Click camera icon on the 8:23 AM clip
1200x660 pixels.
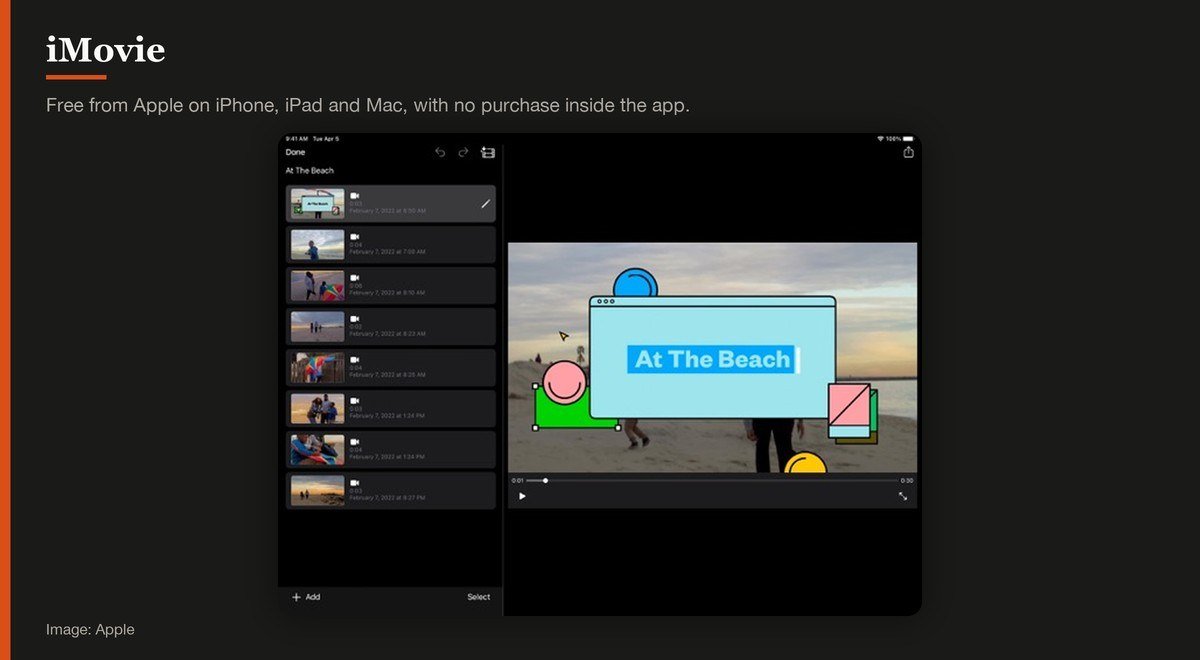(354, 319)
